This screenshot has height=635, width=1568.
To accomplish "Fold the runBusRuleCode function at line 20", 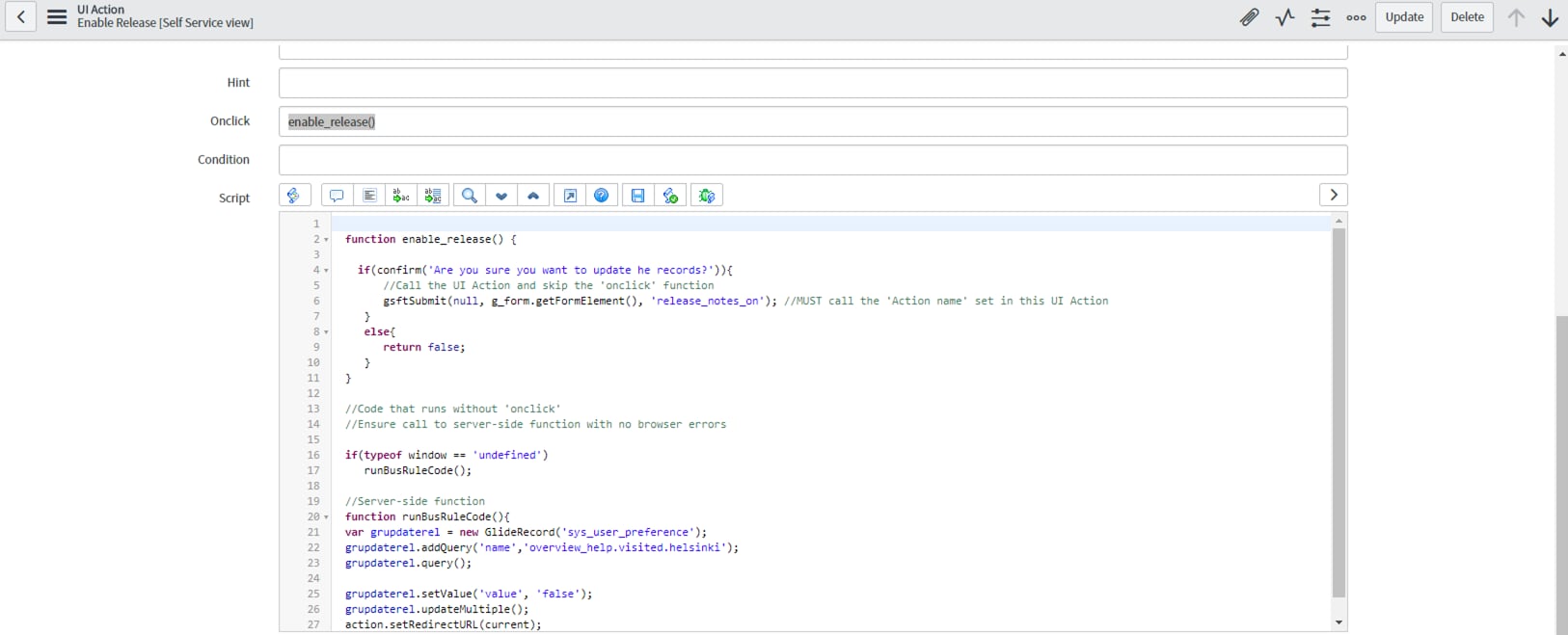I will point(326,517).
